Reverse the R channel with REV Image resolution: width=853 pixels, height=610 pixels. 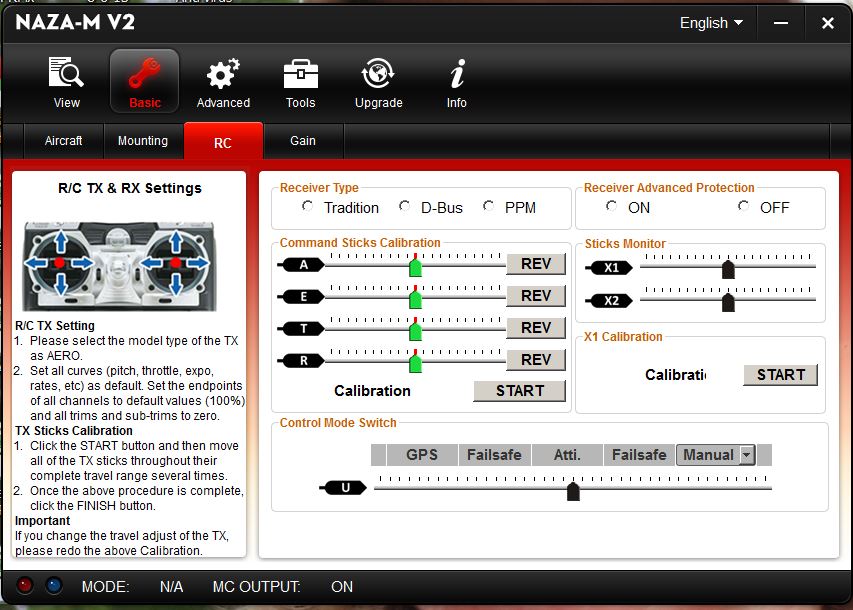click(x=536, y=360)
